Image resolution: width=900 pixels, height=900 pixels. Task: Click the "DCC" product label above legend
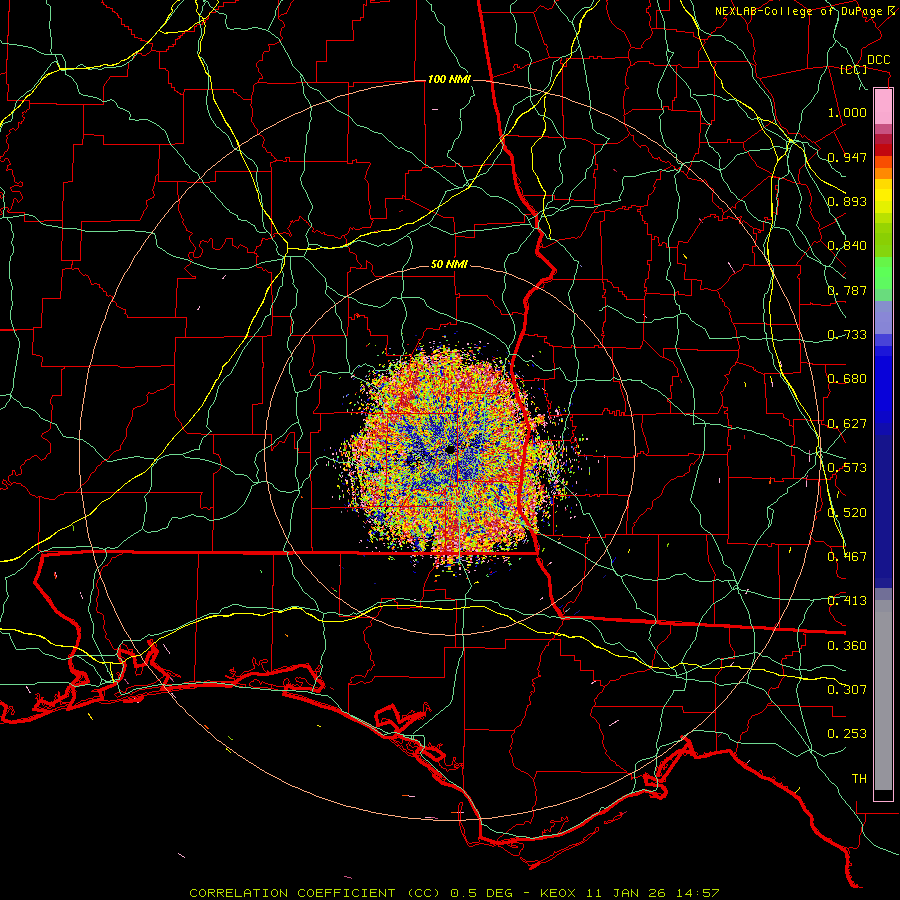click(x=878, y=60)
